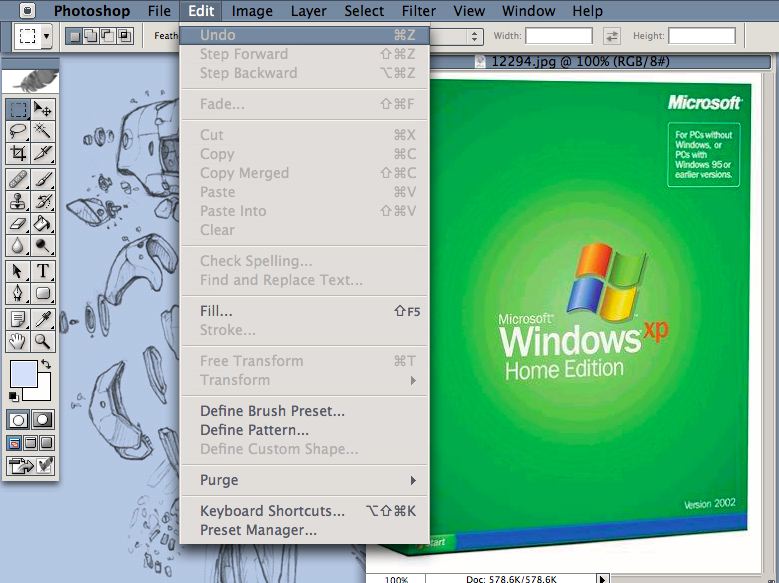This screenshot has height=583, width=779.
Task: Open the Image menu
Action: pos(252,10)
